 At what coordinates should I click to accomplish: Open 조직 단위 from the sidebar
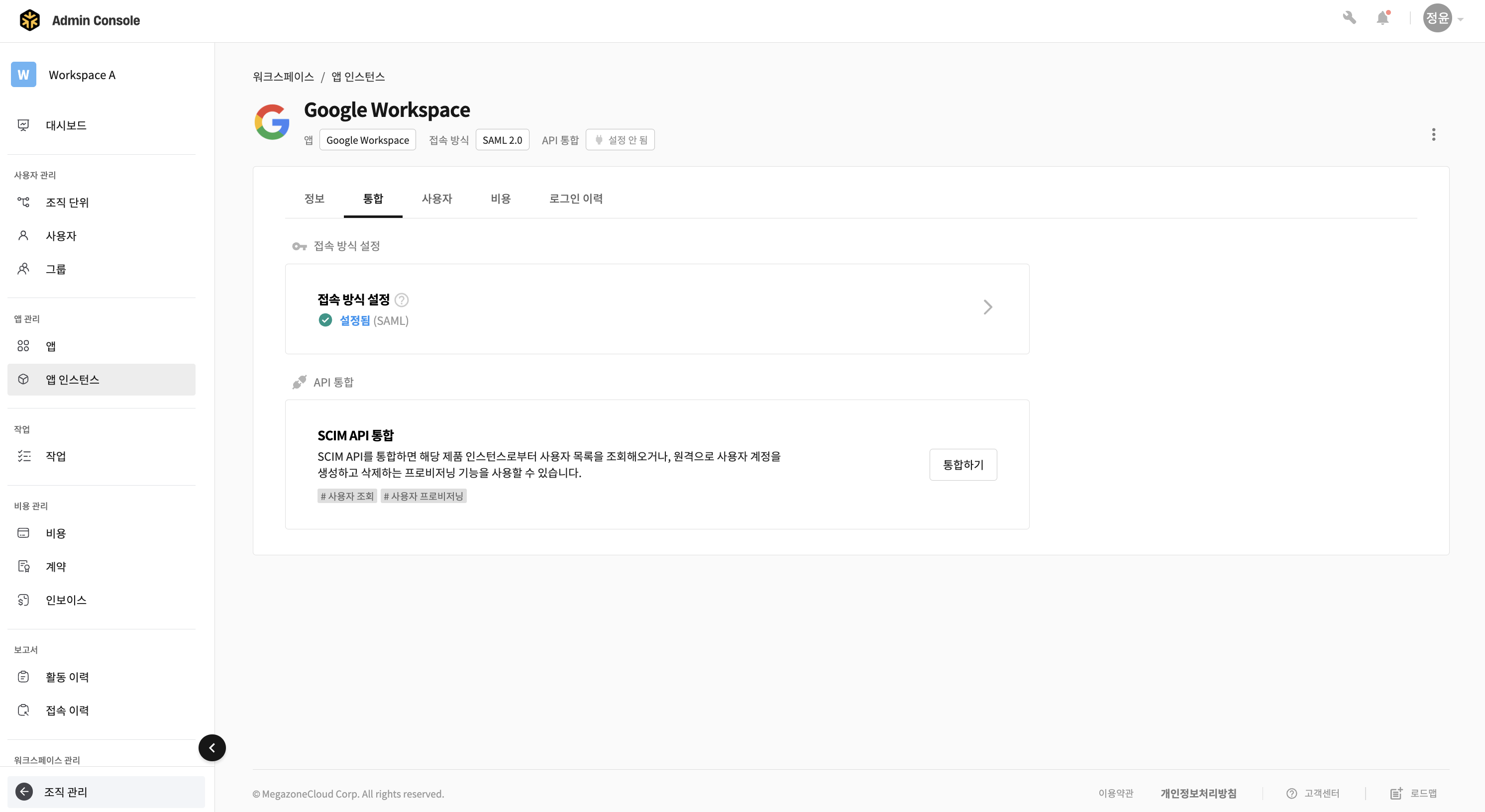67,203
